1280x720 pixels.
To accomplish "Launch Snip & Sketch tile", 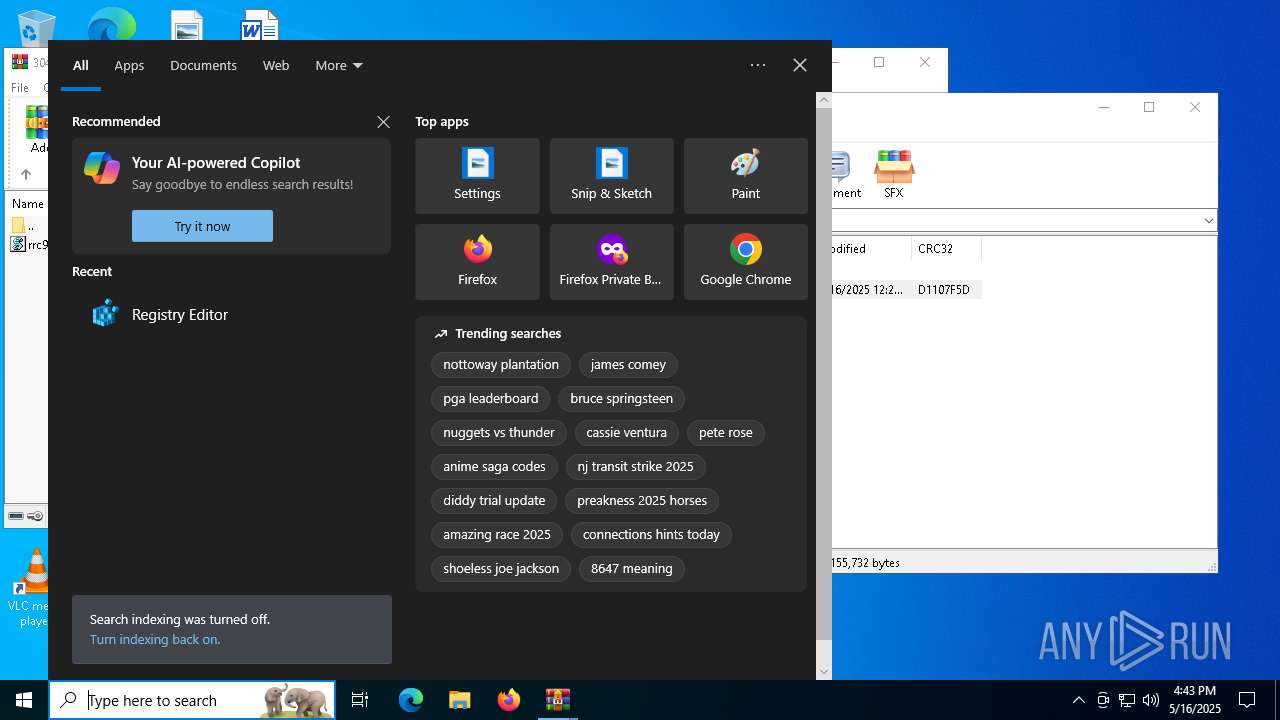I will (x=611, y=176).
